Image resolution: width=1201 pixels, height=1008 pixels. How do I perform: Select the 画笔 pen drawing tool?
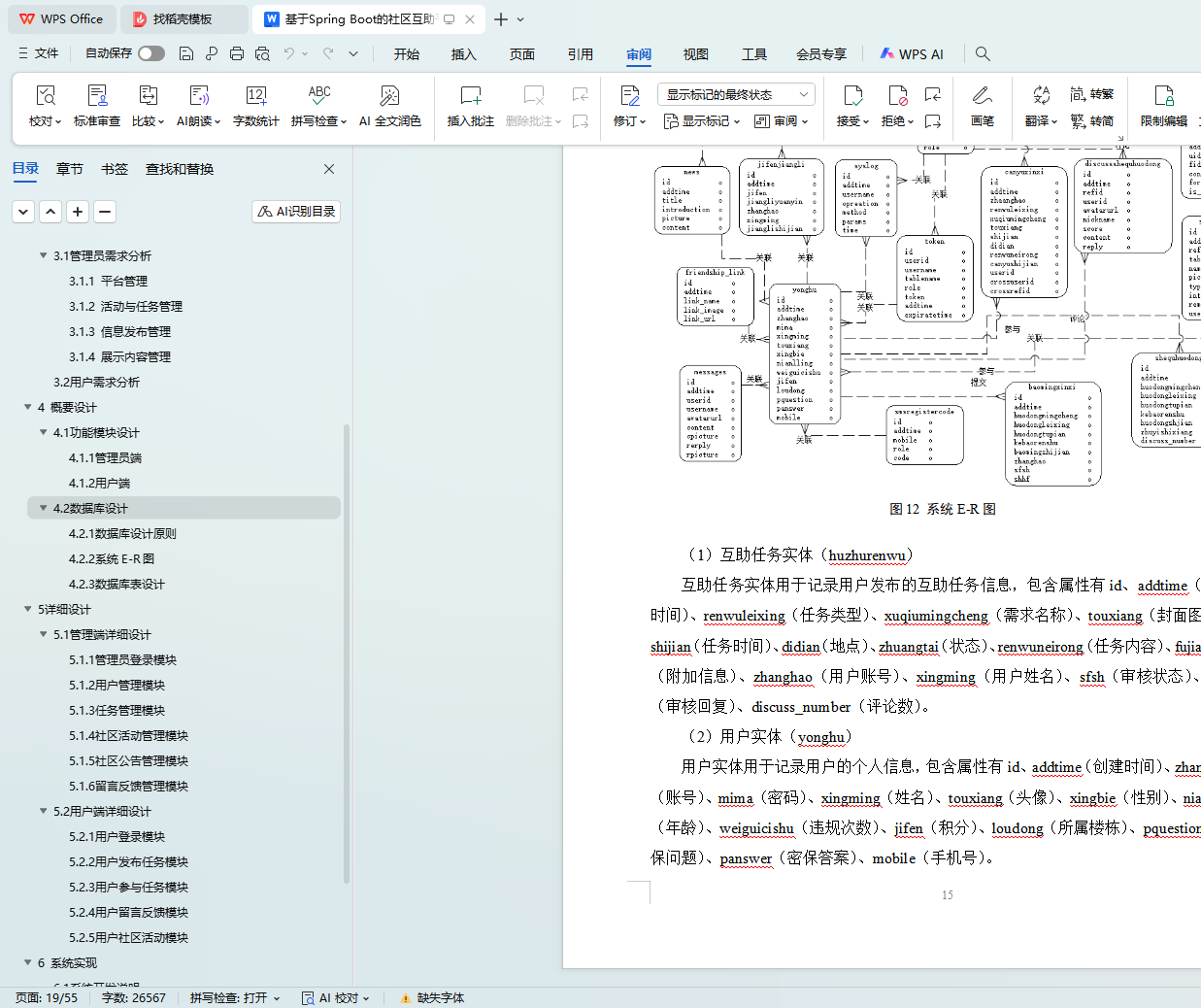pos(982,96)
